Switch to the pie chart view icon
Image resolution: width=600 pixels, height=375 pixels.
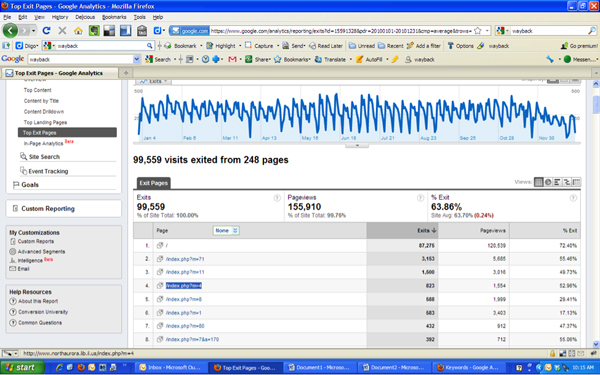click(x=548, y=182)
